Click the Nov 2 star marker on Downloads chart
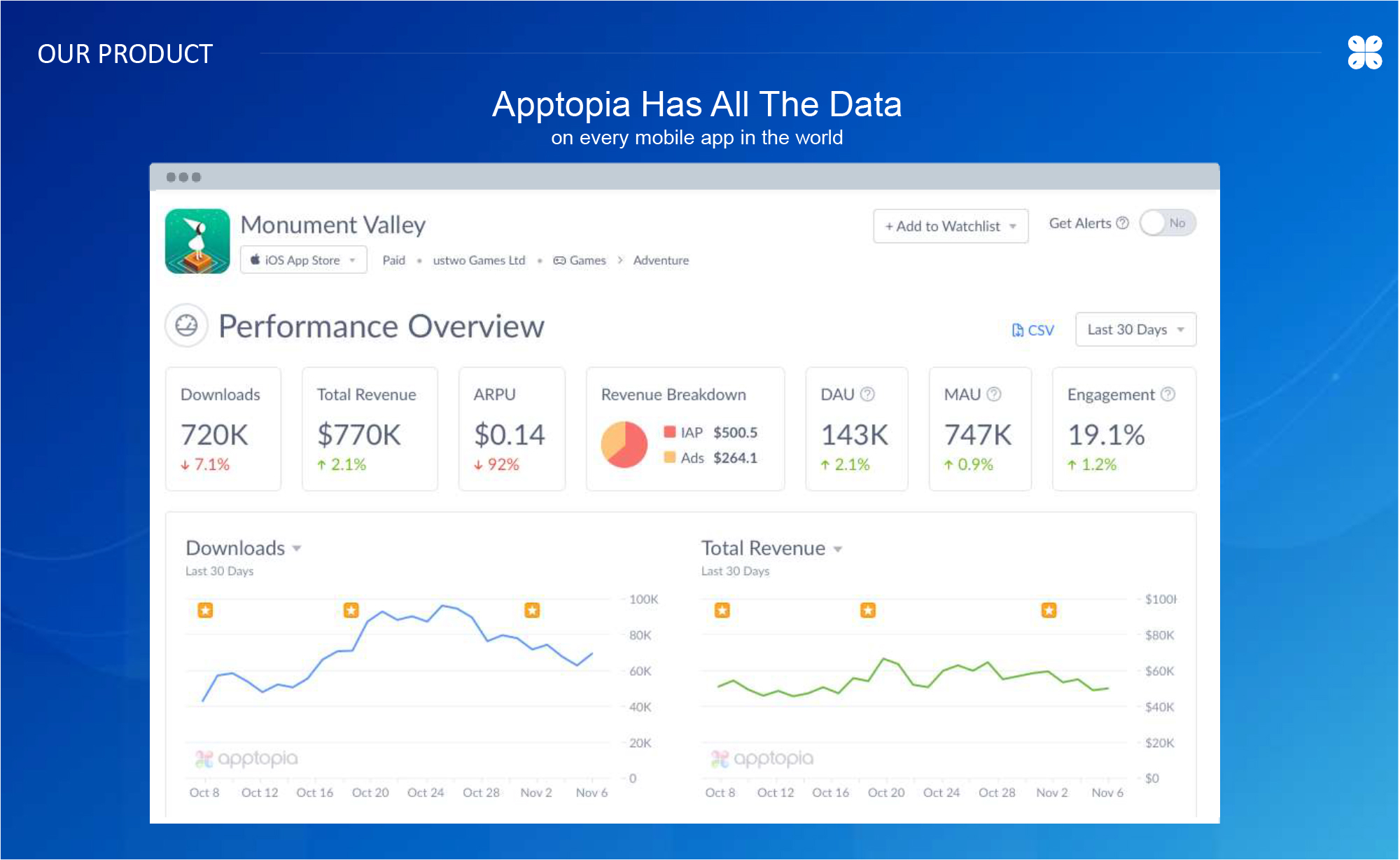 click(532, 611)
